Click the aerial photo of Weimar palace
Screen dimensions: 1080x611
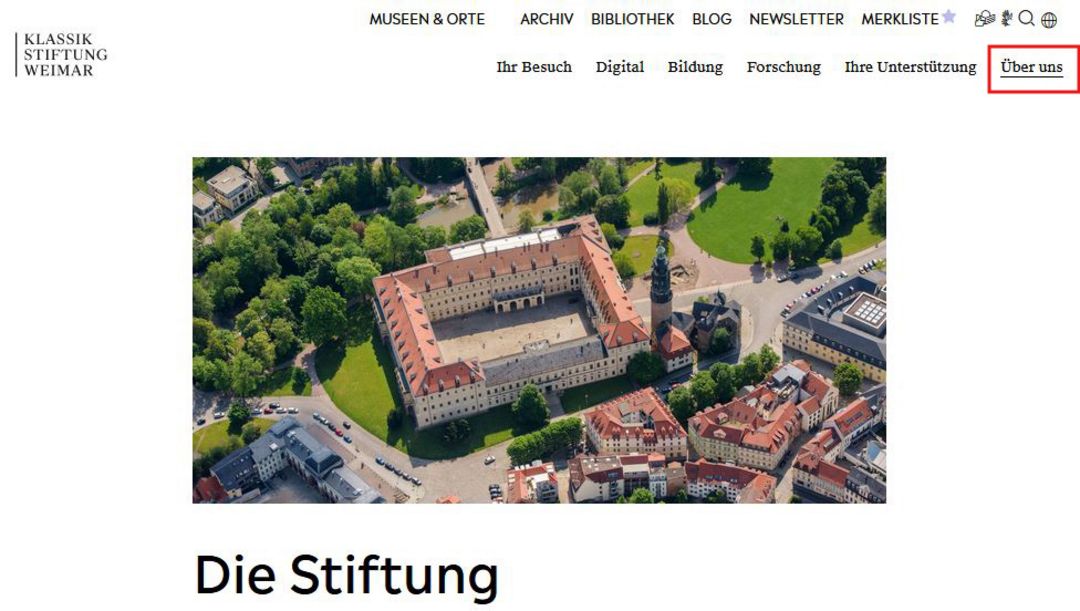point(539,330)
